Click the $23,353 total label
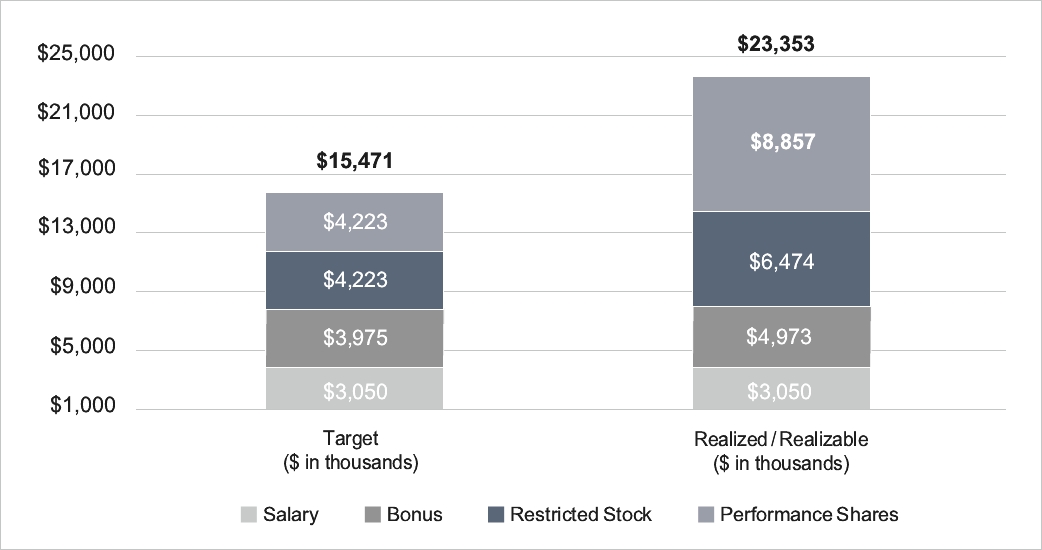 click(781, 44)
